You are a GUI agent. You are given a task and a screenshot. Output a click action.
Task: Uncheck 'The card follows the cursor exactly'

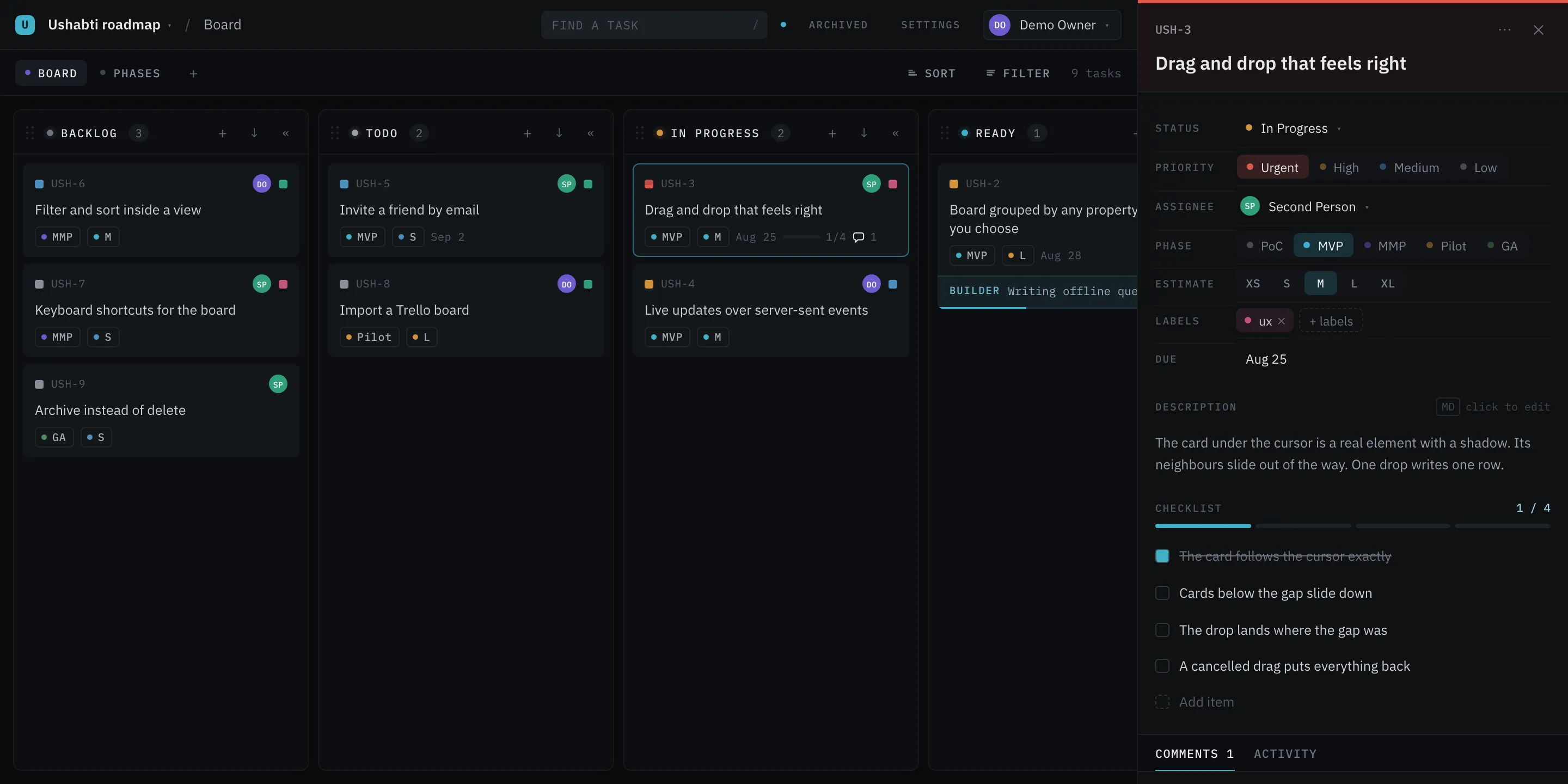(x=1162, y=556)
